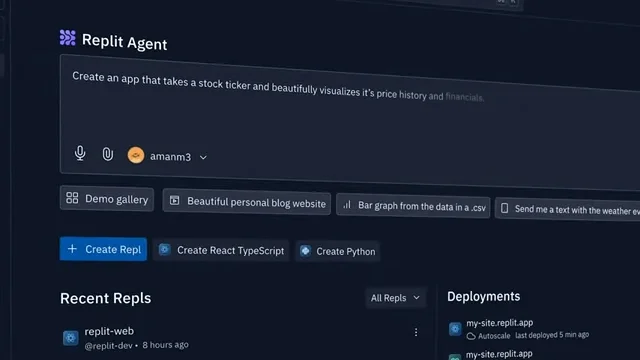This screenshot has height=360, width=640.
Task: Click the Demo gallery grid icon
Action: click(72, 198)
